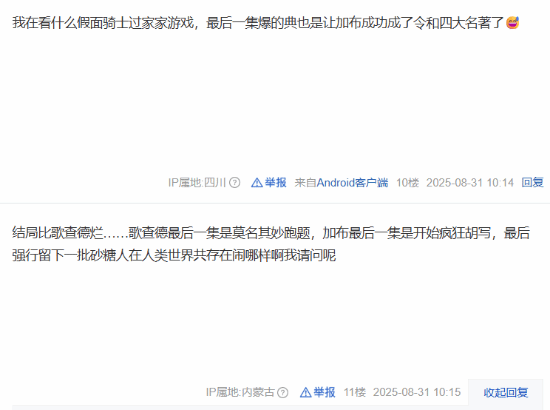Click the IP属地:内蒙古 location text
The width and height of the screenshot is (550, 410).
pyautogui.click(x=240, y=392)
